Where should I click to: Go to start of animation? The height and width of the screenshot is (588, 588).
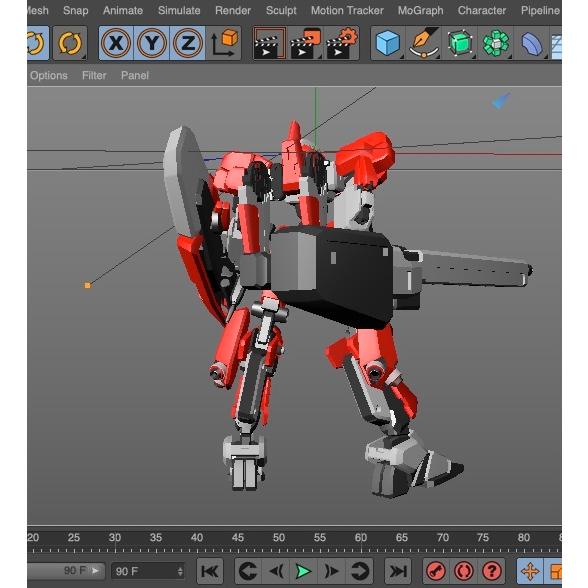coord(210,571)
